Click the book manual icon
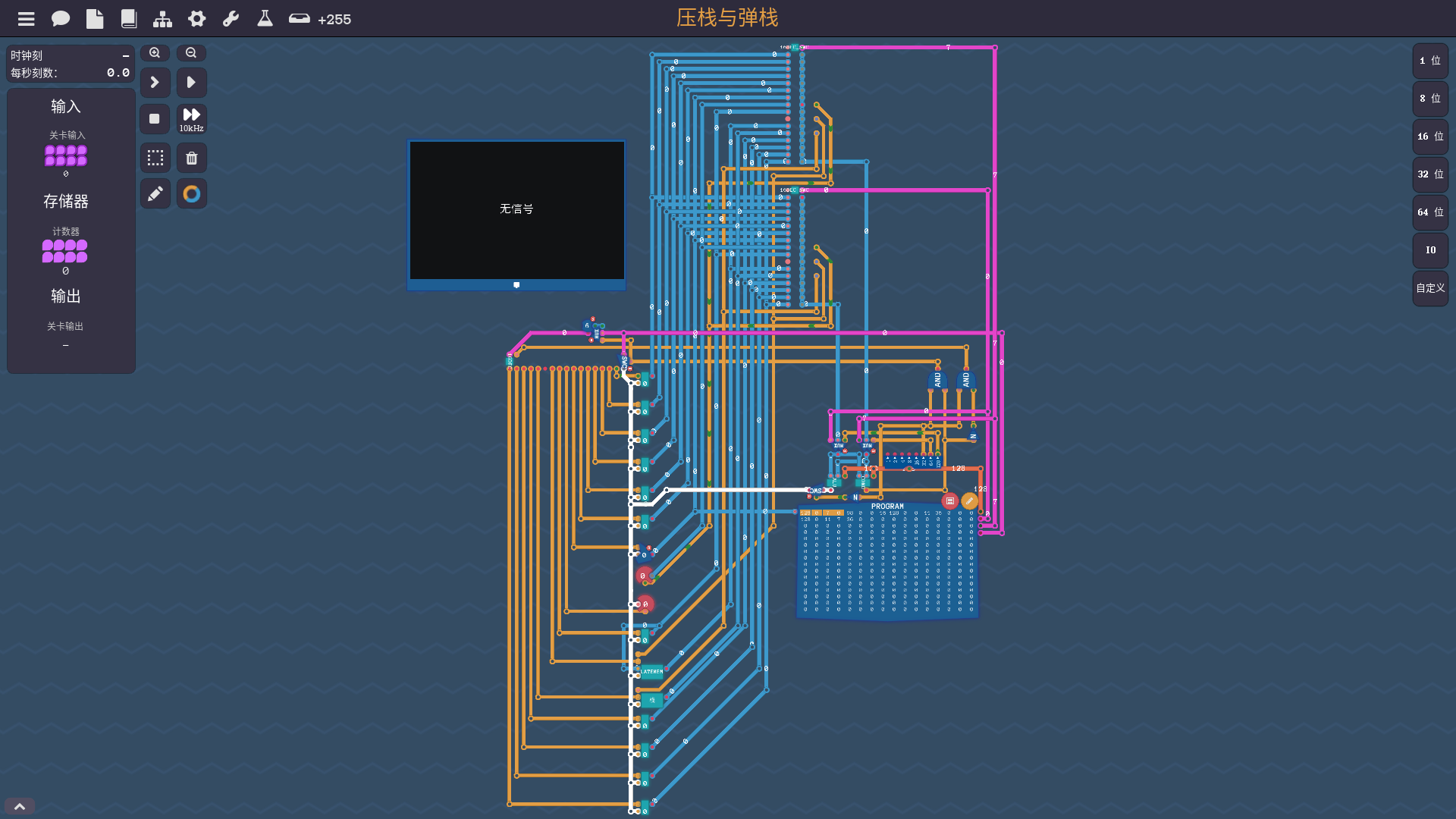Screen dimensions: 1456x819 (x=129, y=19)
